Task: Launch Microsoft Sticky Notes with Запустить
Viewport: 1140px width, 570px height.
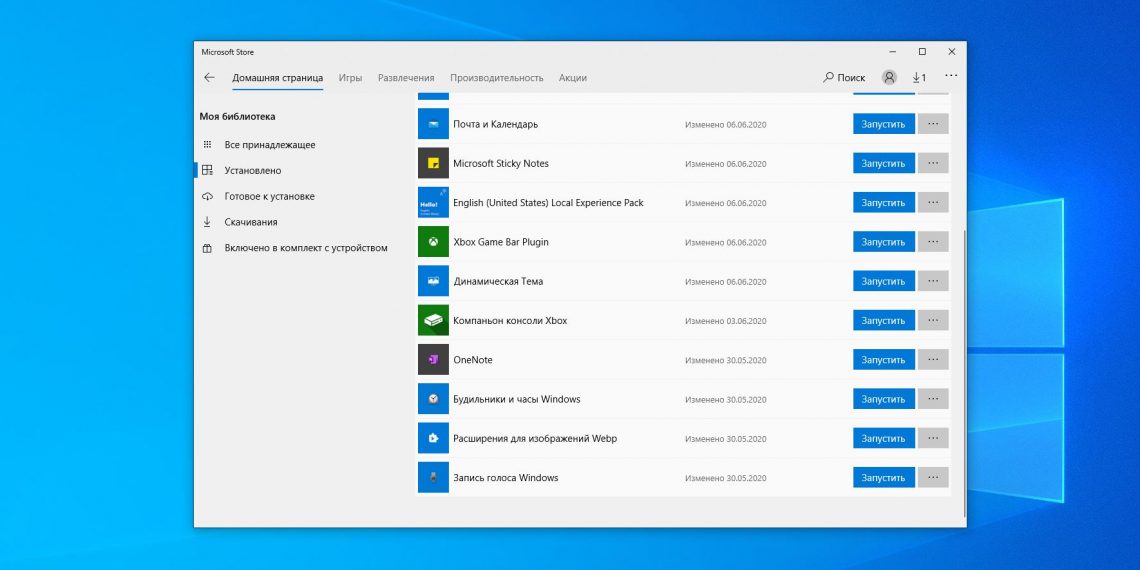Action: [883, 163]
